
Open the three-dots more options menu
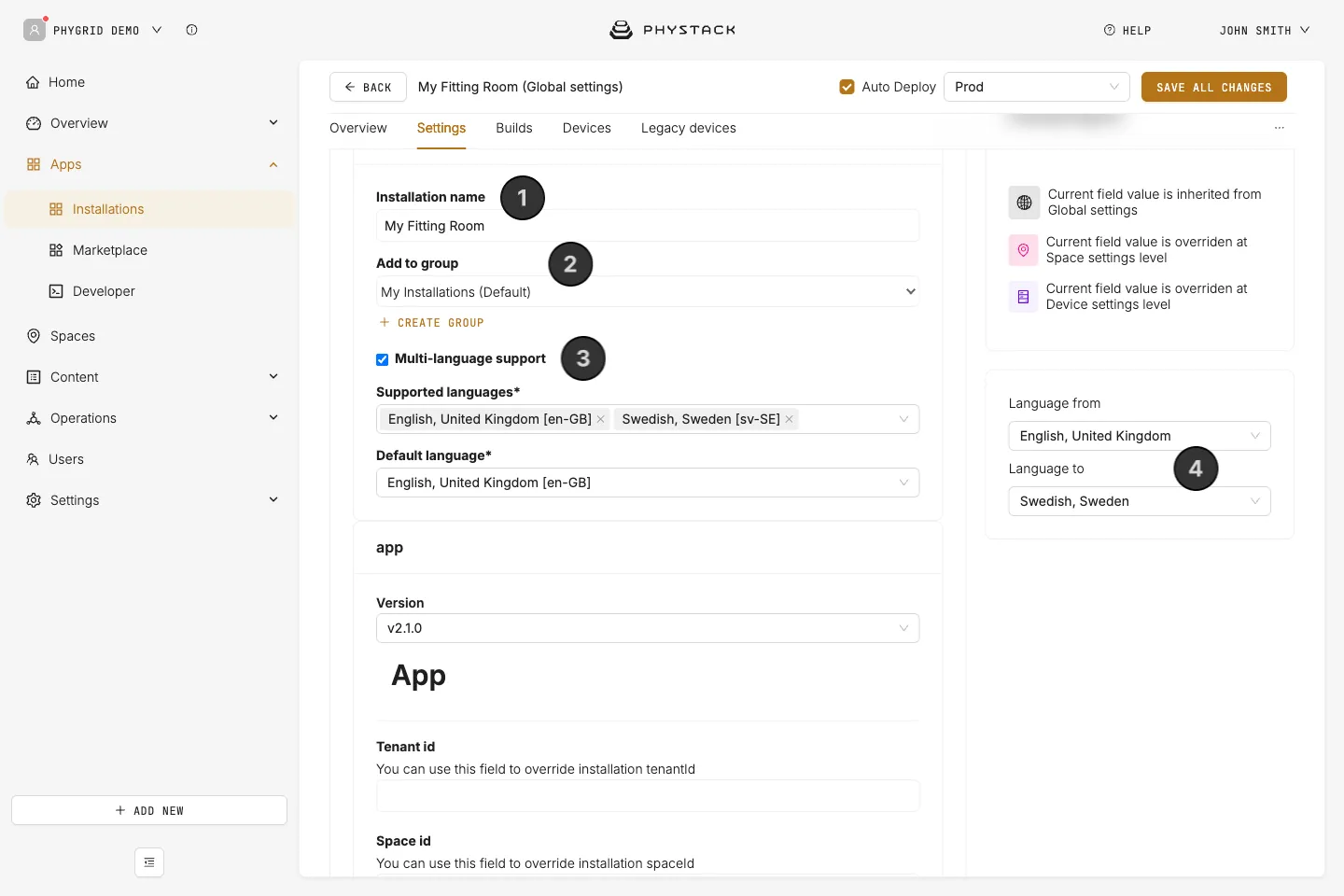[x=1279, y=128]
